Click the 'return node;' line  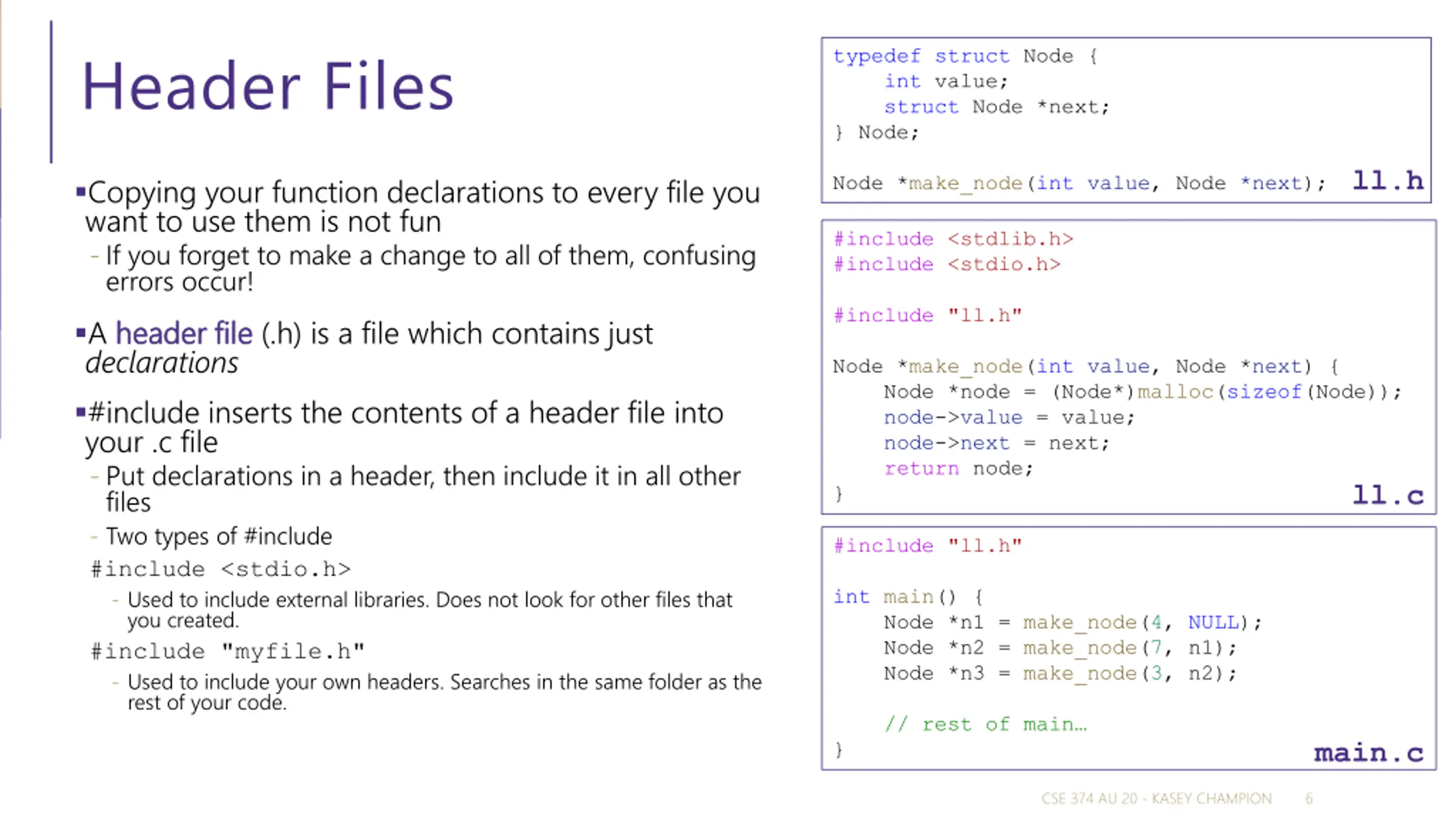coord(958,469)
